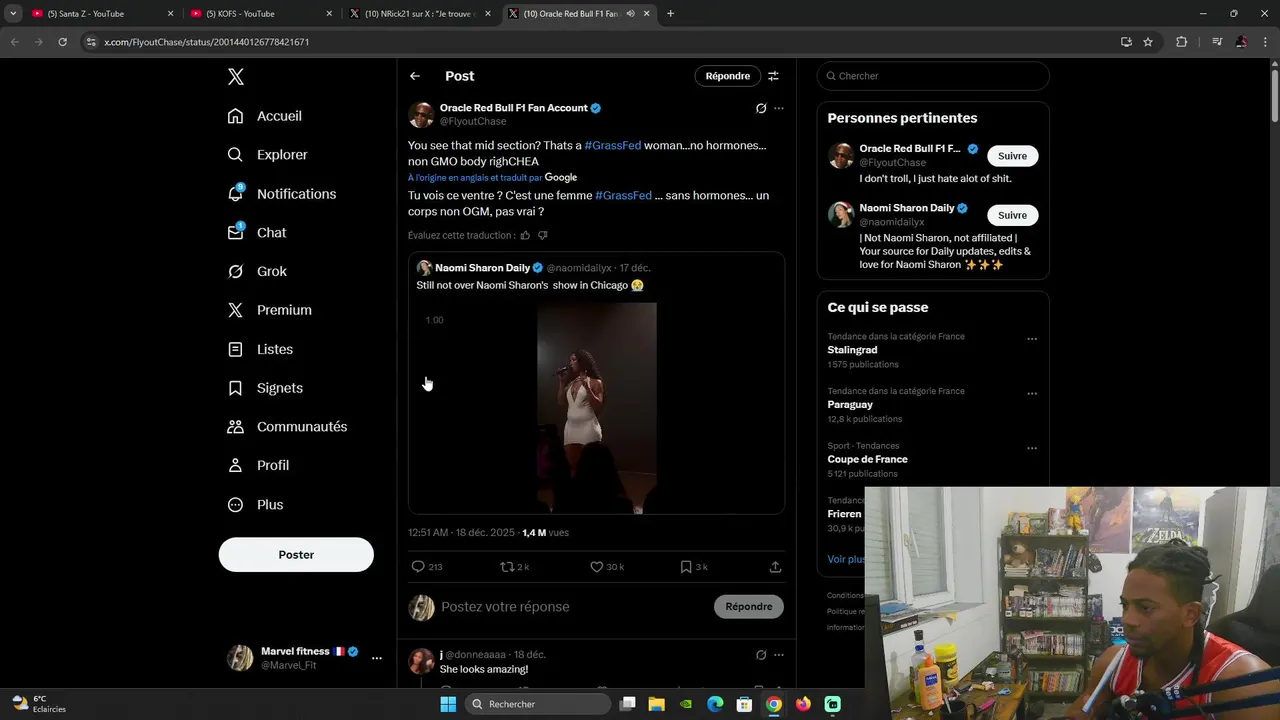Open Coupe de France trend options

pos(1032,448)
